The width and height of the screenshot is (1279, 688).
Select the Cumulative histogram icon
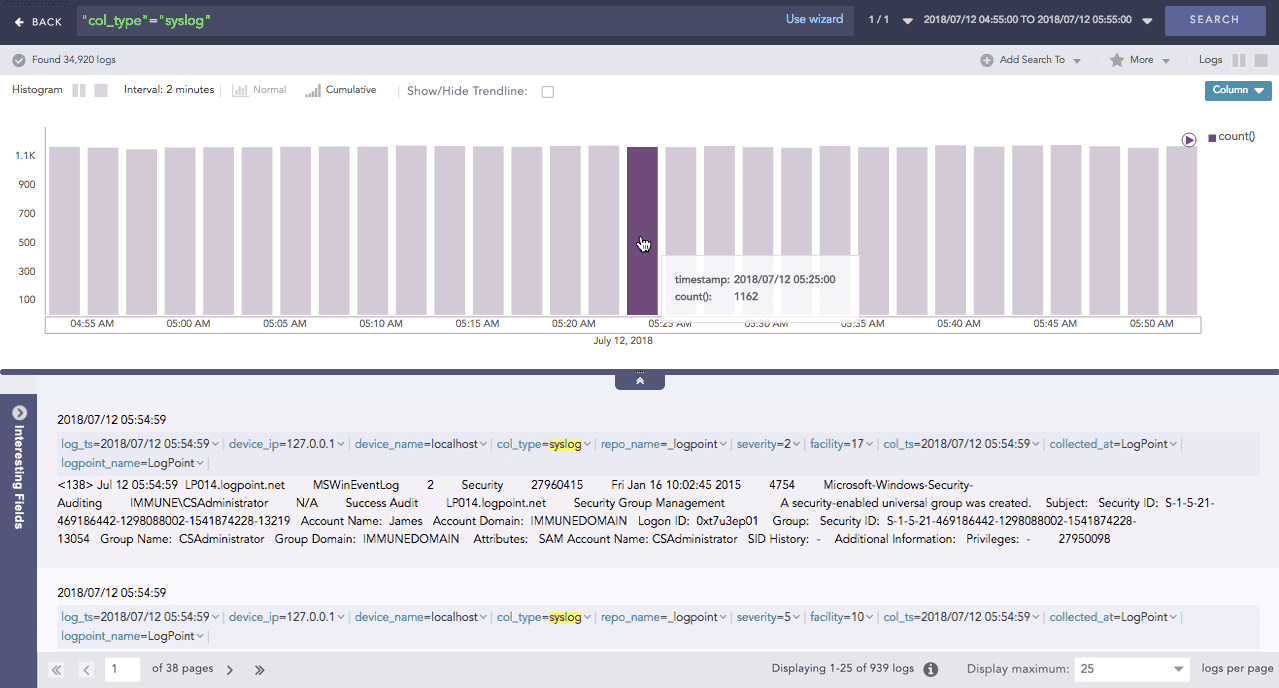click(312, 89)
